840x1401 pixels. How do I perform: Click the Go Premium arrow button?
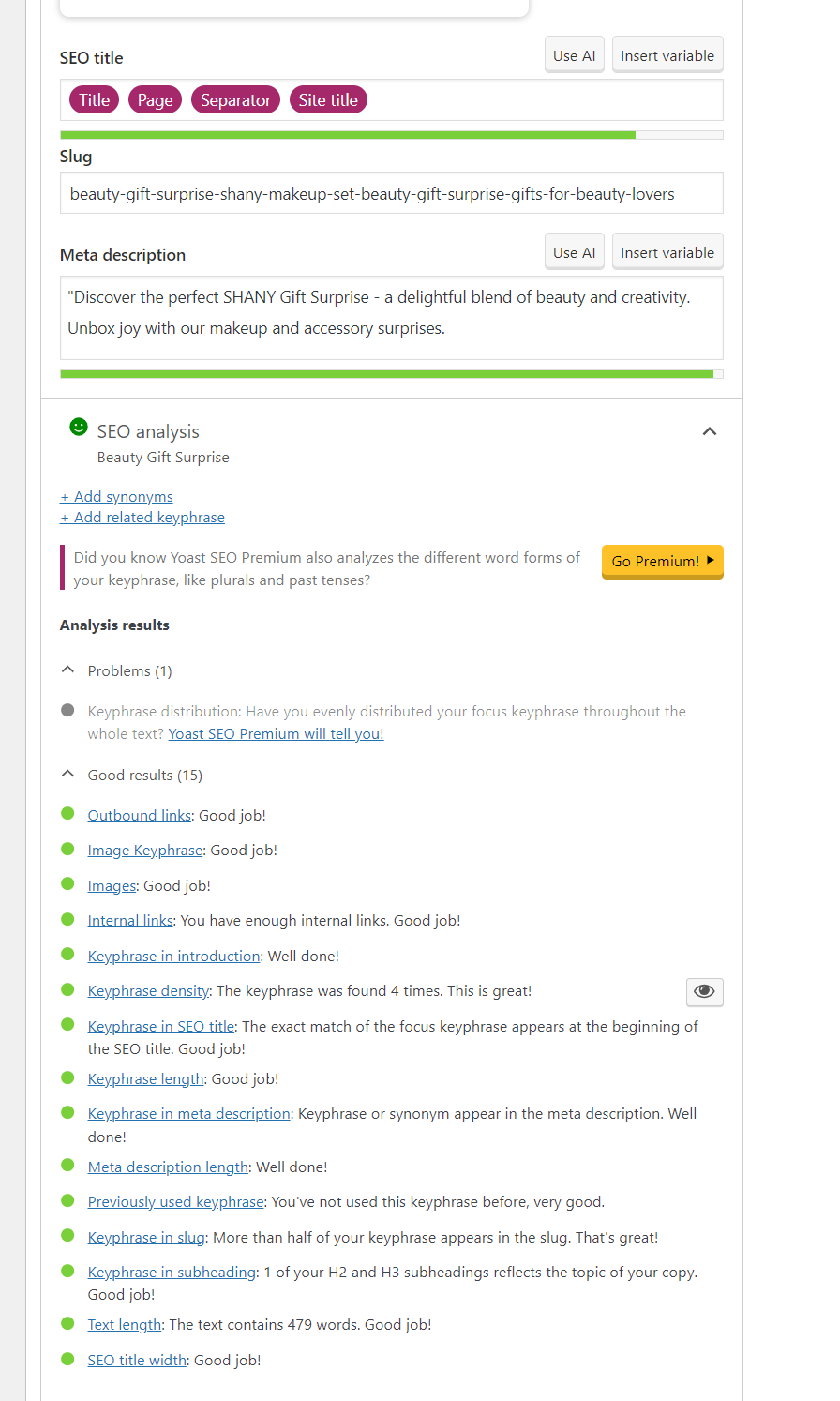click(x=662, y=561)
